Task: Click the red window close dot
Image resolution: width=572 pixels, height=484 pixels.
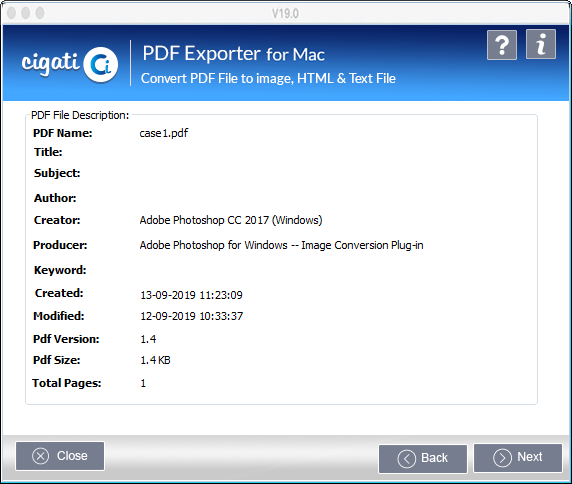Action: pos(12,13)
